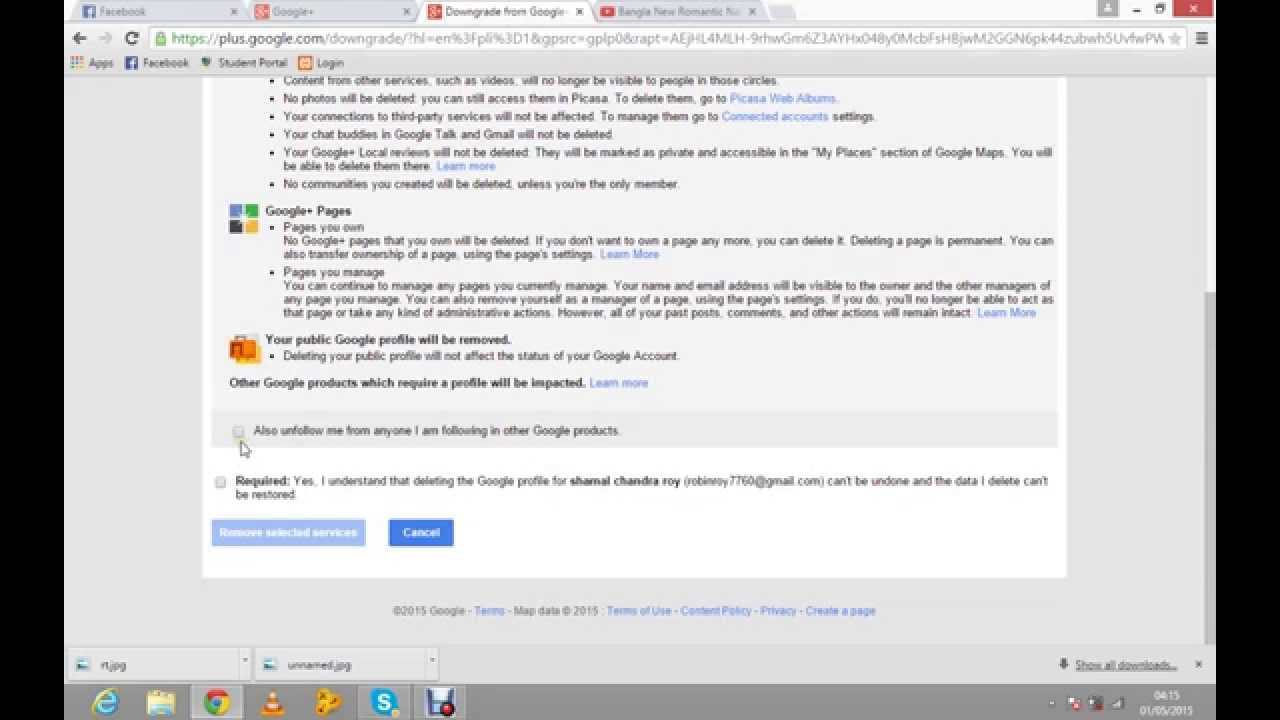Screen dimensions: 1280x720
Task: Click Learn More under Pages you manage
Action: click(1007, 313)
